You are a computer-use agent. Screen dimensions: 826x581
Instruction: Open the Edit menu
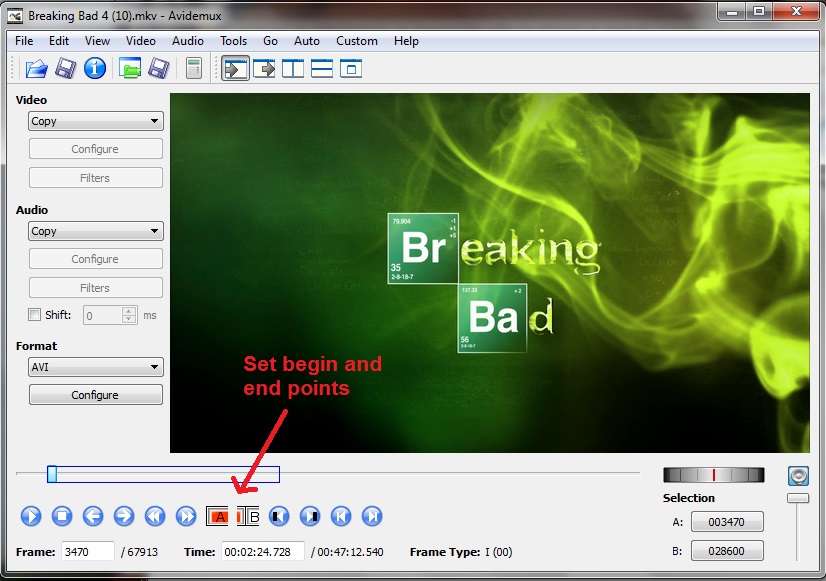pos(59,41)
